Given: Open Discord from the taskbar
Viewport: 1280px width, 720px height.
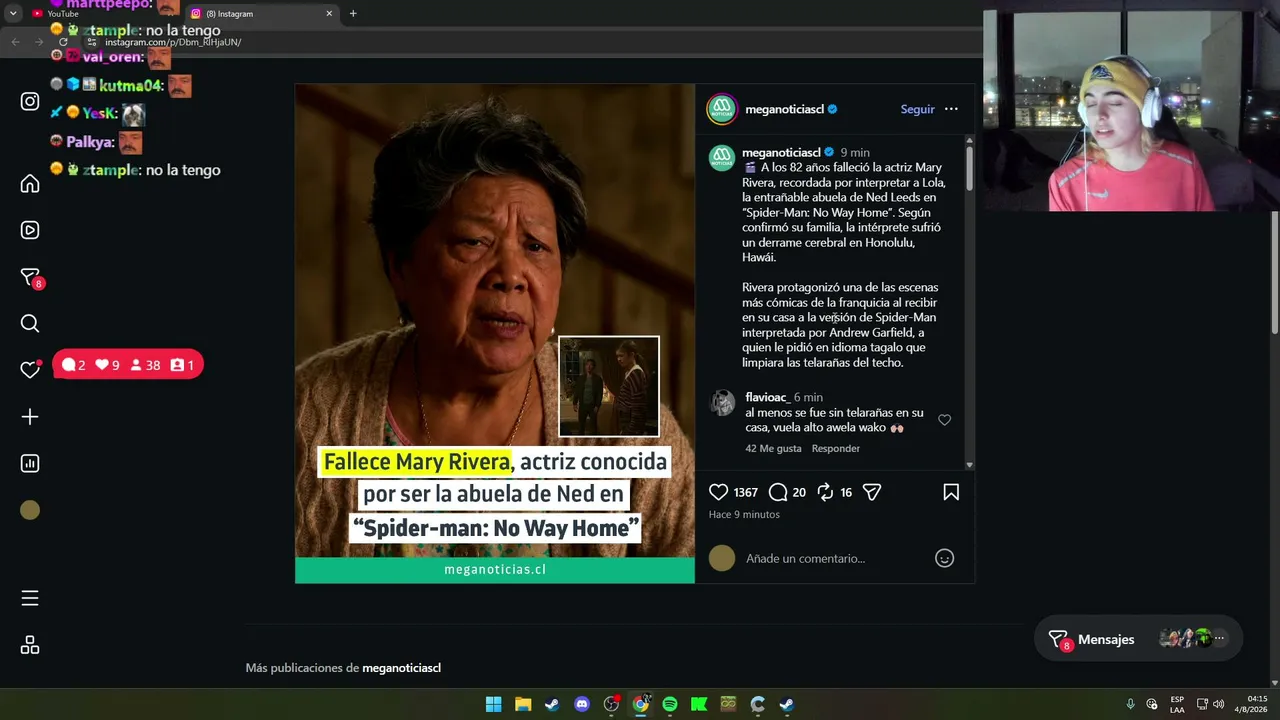Looking at the screenshot, I should pos(582,704).
